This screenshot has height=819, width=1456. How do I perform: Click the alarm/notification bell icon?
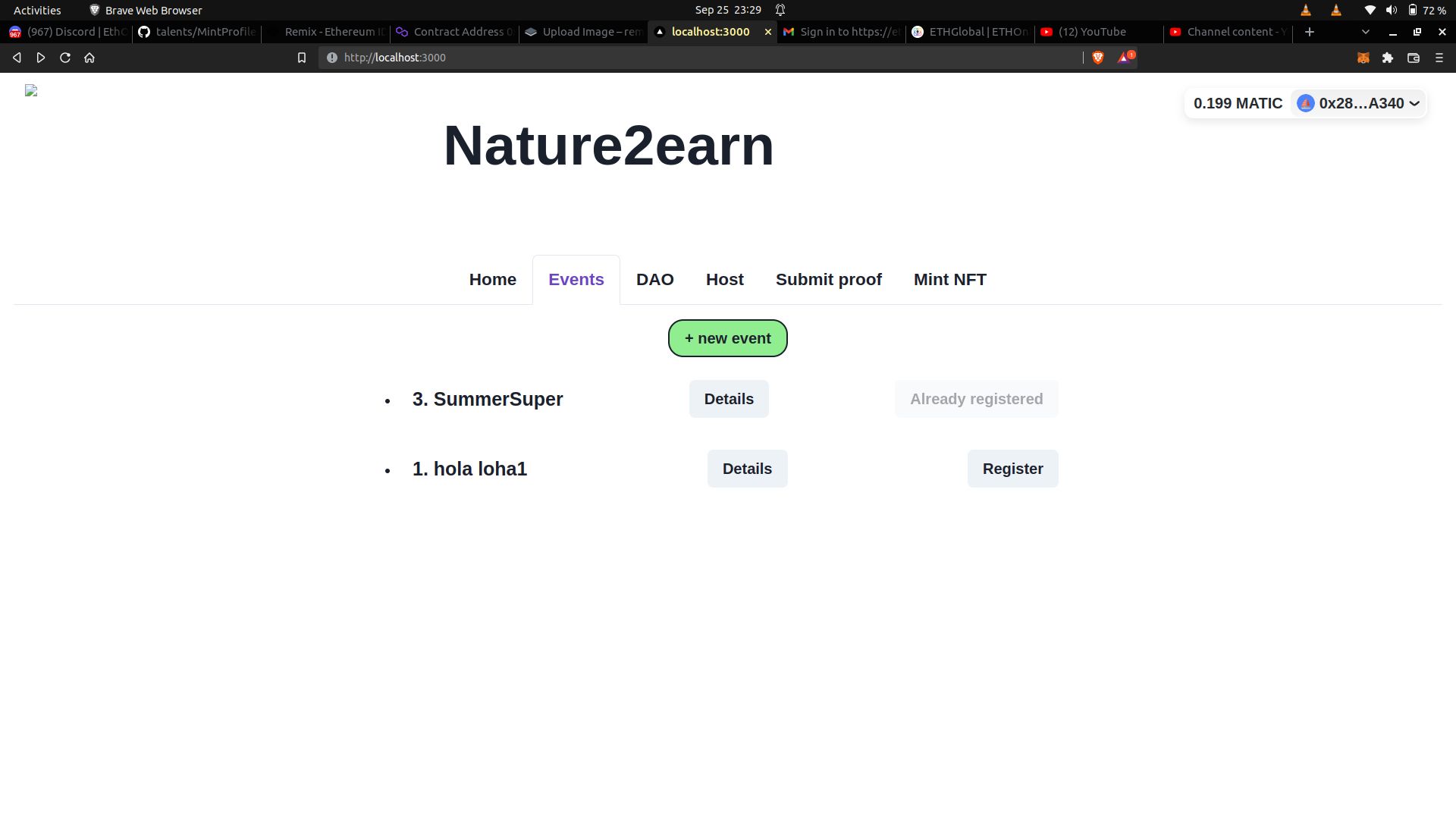[780, 10]
